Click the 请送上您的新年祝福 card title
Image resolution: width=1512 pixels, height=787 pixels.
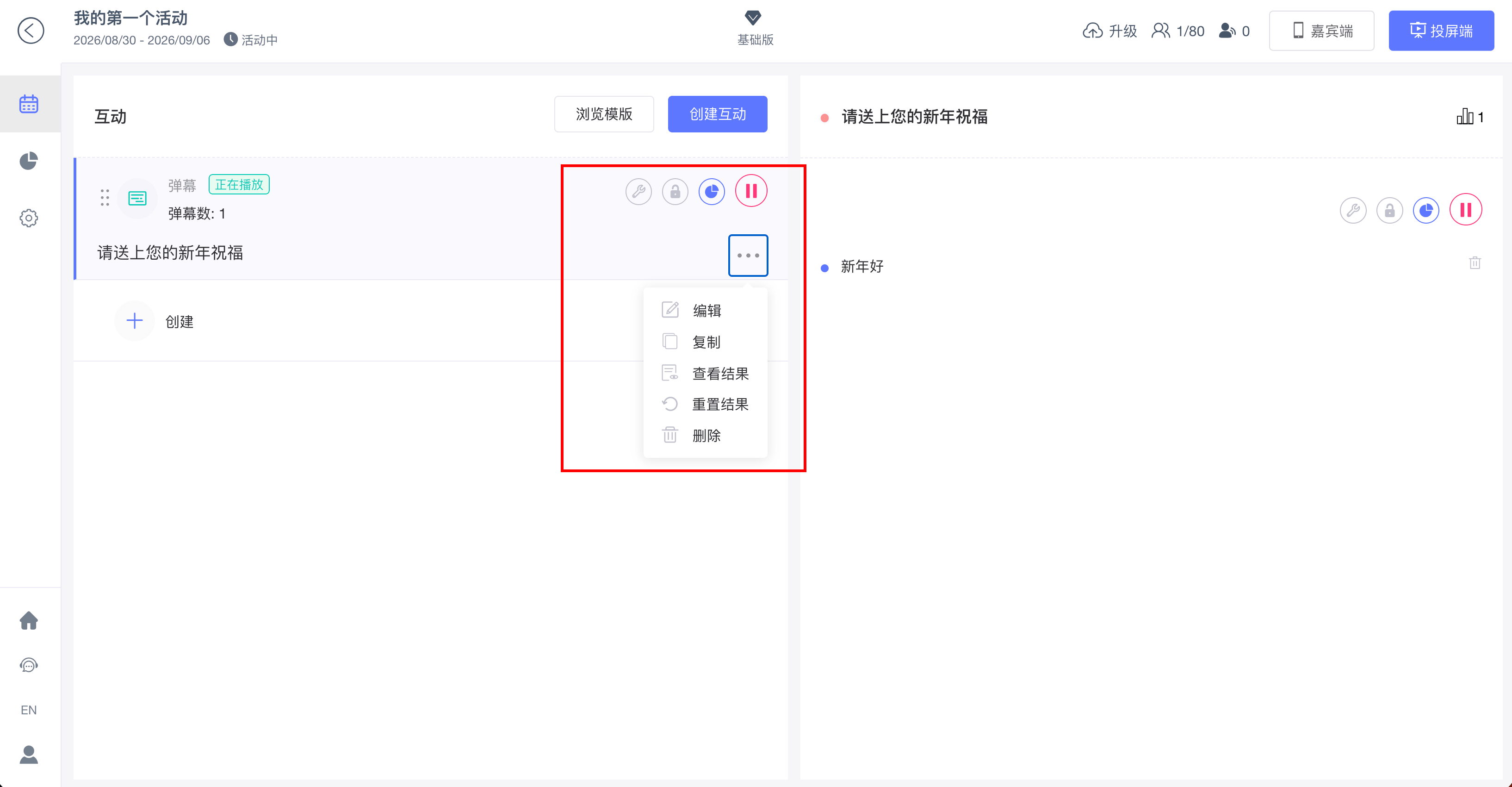[170, 253]
